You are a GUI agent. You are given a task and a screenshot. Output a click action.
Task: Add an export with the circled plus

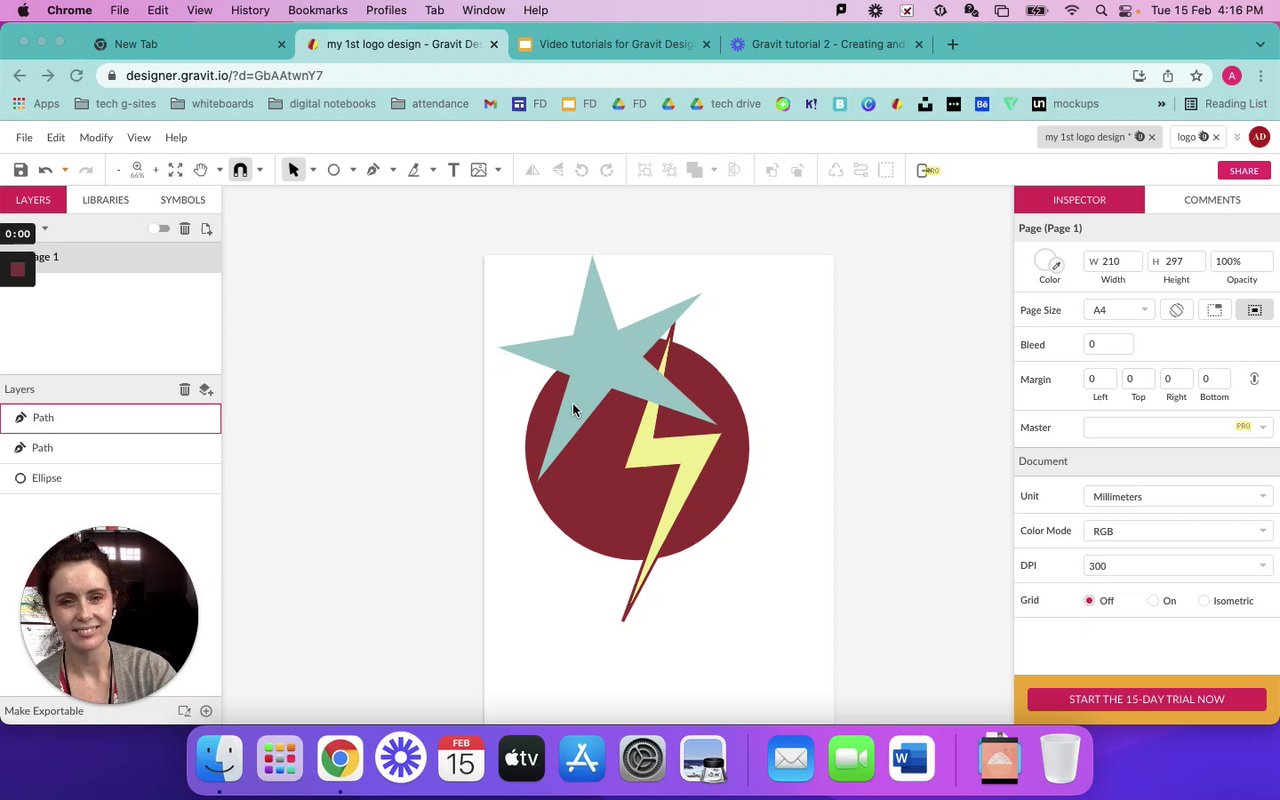coord(206,711)
